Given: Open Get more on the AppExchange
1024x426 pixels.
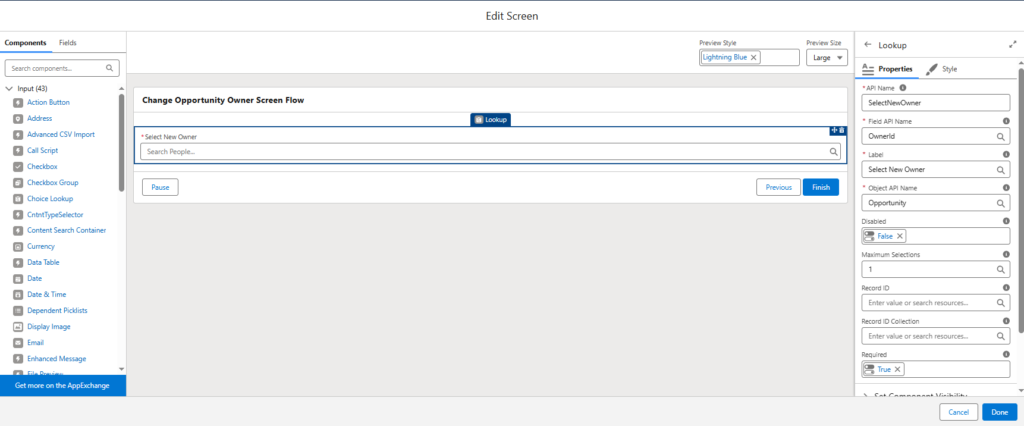Looking at the screenshot, I should tap(63, 385).
